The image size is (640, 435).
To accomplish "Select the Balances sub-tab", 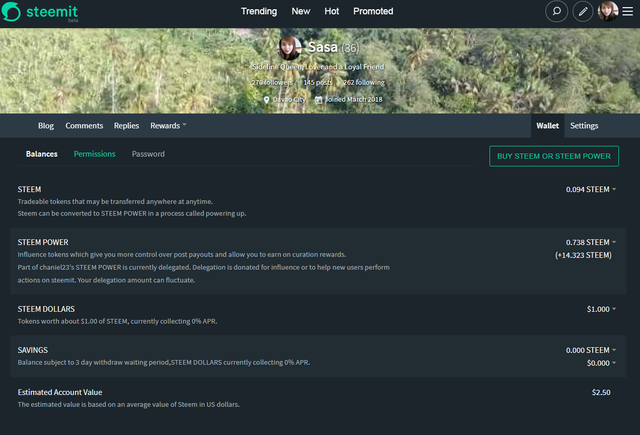I will click(x=42, y=154).
